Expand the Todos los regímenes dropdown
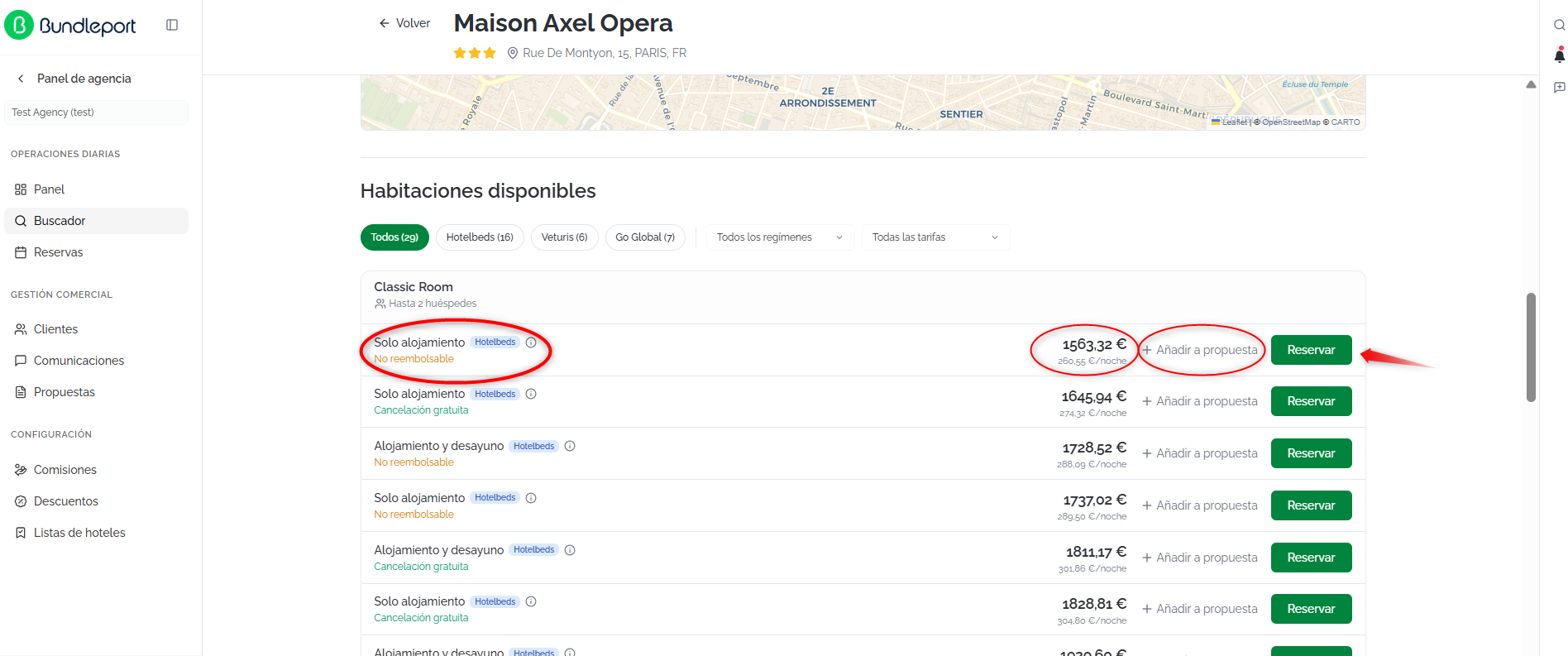The image size is (1568, 656). tap(780, 237)
